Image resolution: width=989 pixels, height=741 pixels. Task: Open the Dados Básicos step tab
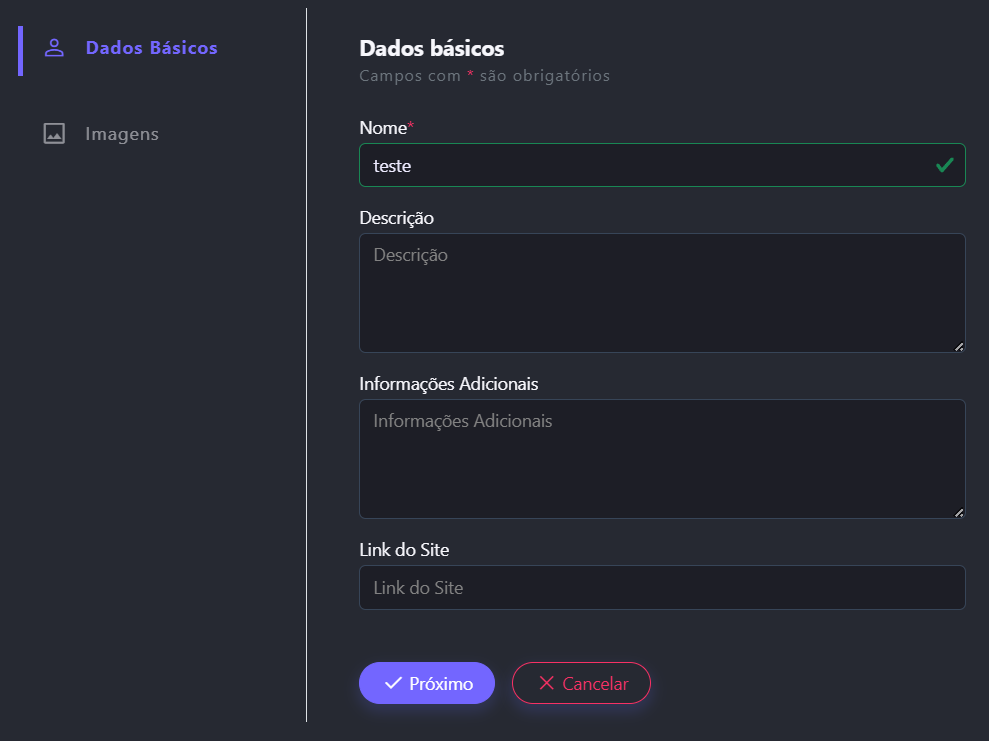pos(151,48)
